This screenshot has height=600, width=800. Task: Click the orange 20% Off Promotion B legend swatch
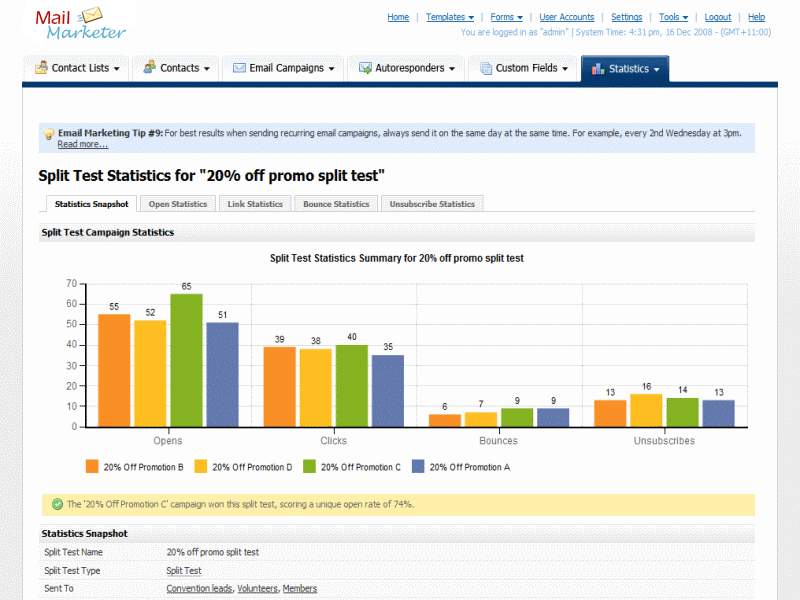pos(92,466)
